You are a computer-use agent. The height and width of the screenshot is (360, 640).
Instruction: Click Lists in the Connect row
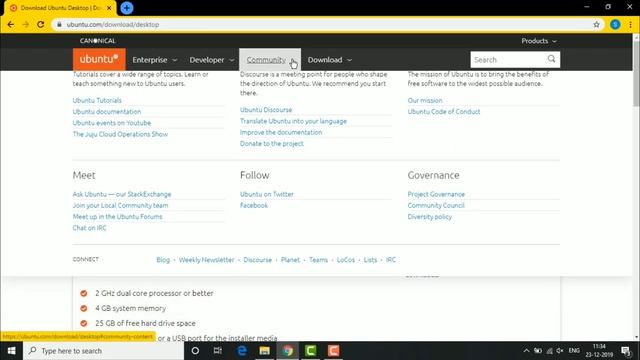click(x=370, y=260)
